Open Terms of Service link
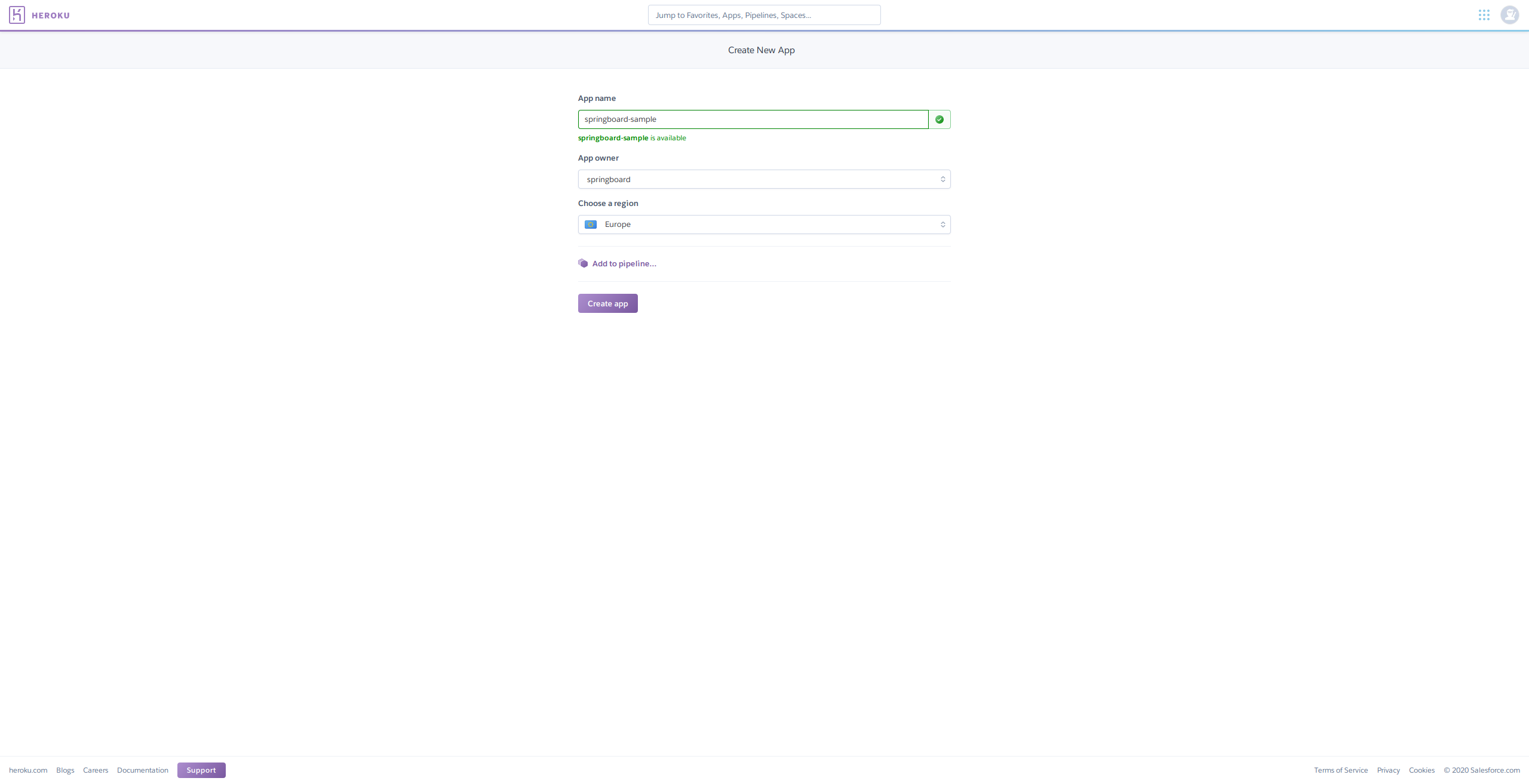1529x784 pixels. [x=1341, y=770]
